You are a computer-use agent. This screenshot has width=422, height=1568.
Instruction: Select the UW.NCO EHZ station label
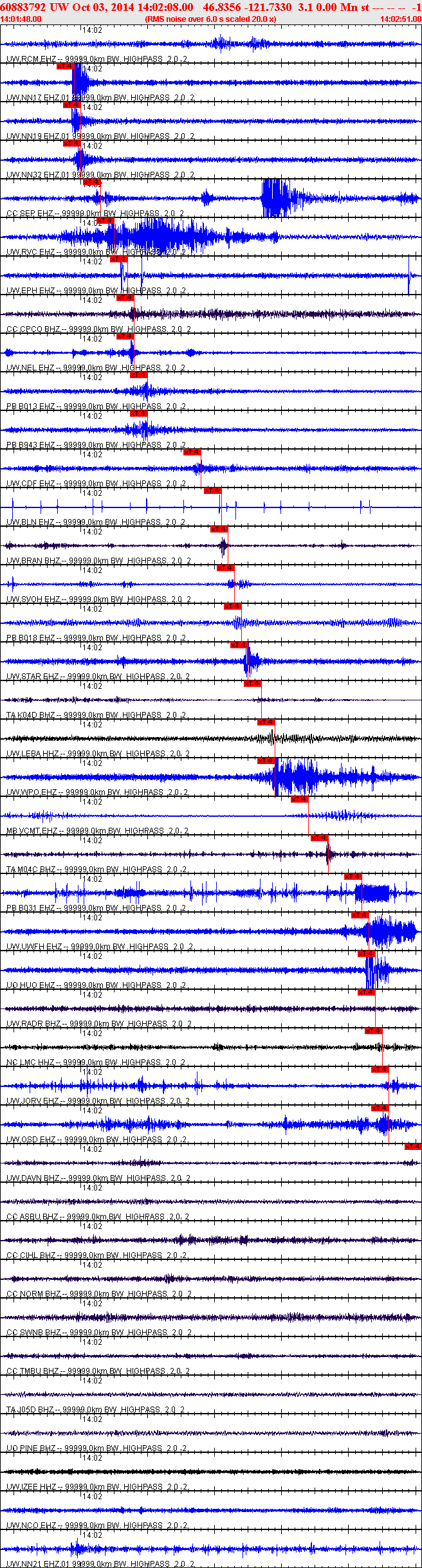click(30, 1526)
